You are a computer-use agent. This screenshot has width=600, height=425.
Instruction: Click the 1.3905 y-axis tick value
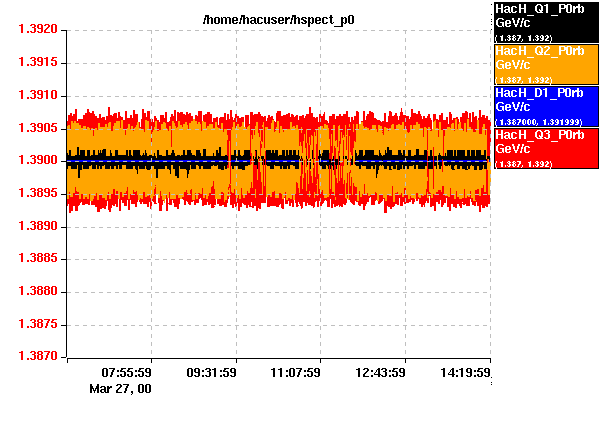[x=35, y=128]
